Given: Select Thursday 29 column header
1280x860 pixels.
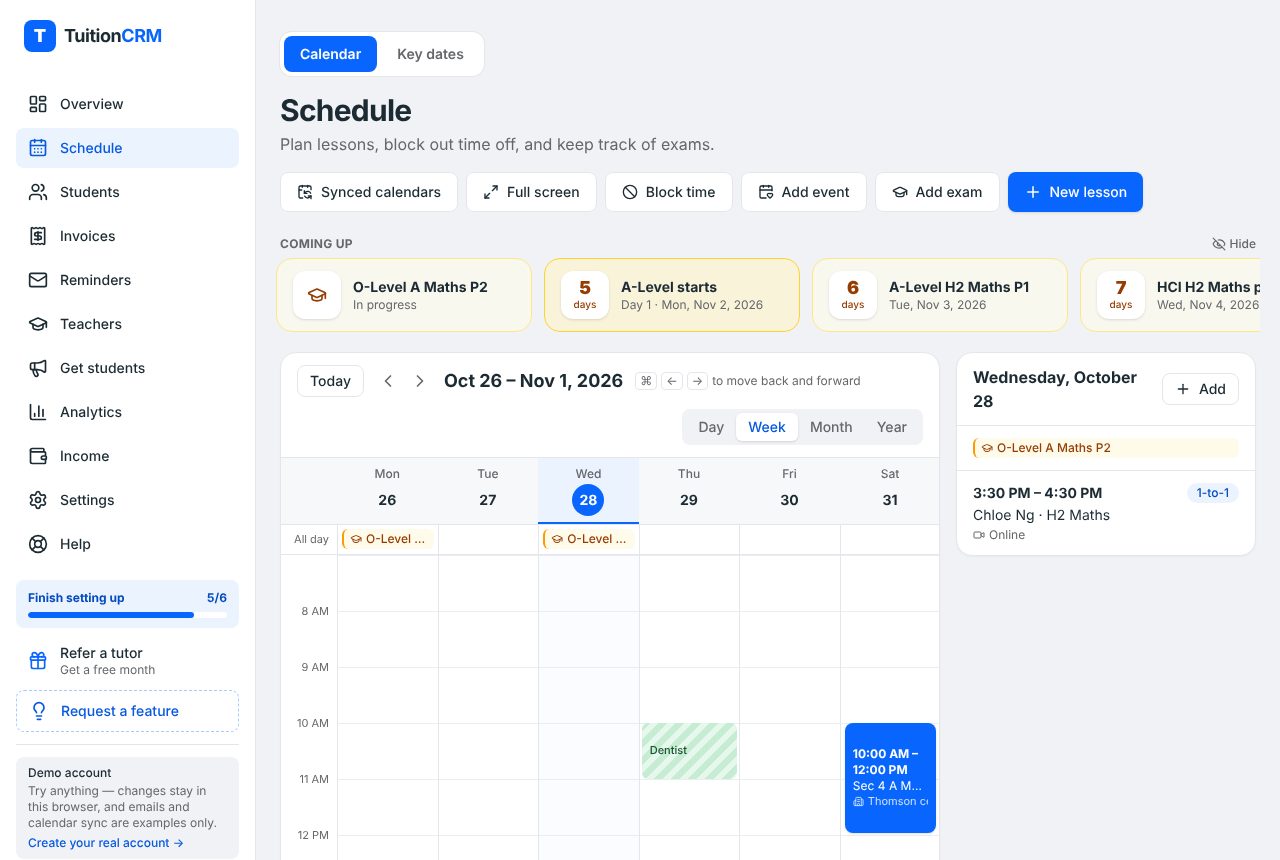Looking at the screenshot, I should tap(689, 490).
